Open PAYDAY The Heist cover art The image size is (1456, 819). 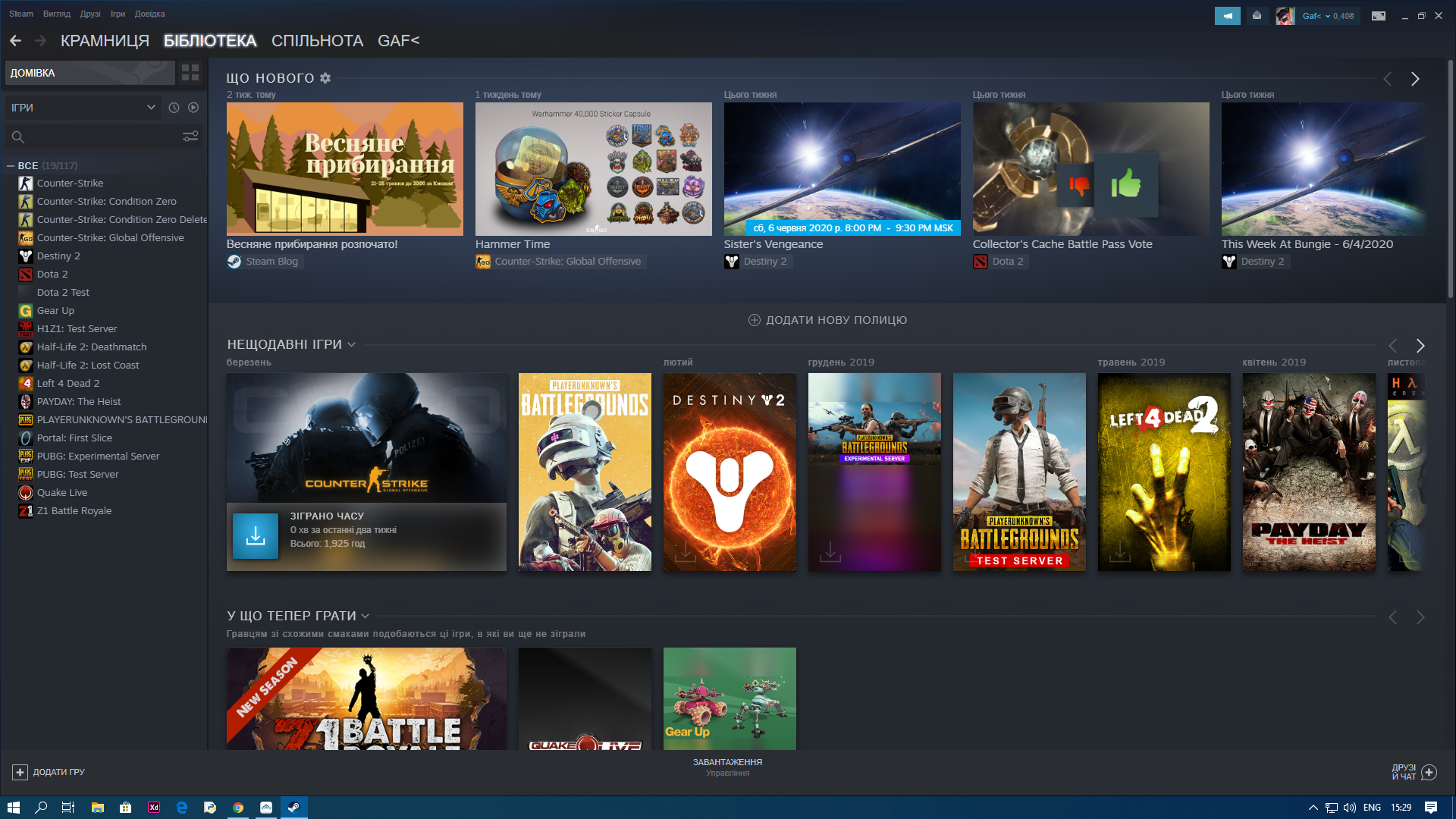(x=1309, y=472)
